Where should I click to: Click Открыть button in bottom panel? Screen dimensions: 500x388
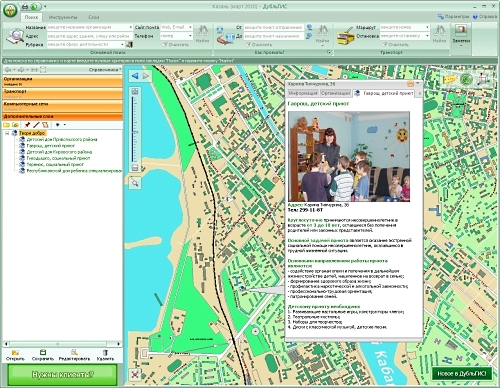click(15, 355)
